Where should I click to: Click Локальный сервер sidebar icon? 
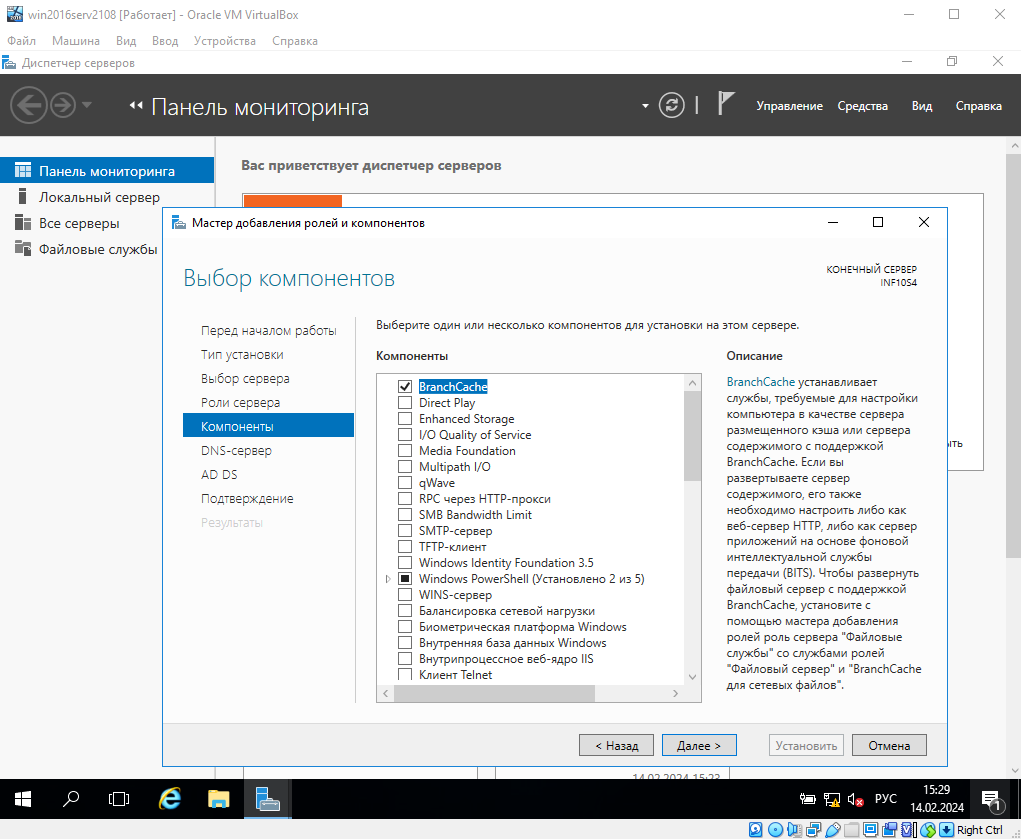(23, 197)
